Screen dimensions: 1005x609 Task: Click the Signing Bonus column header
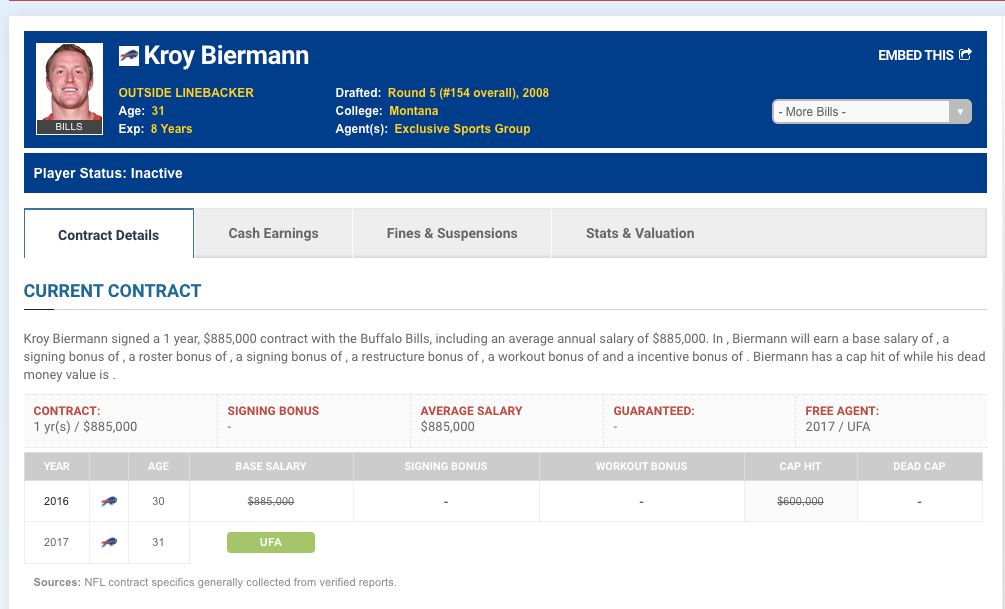pos(446,466)
